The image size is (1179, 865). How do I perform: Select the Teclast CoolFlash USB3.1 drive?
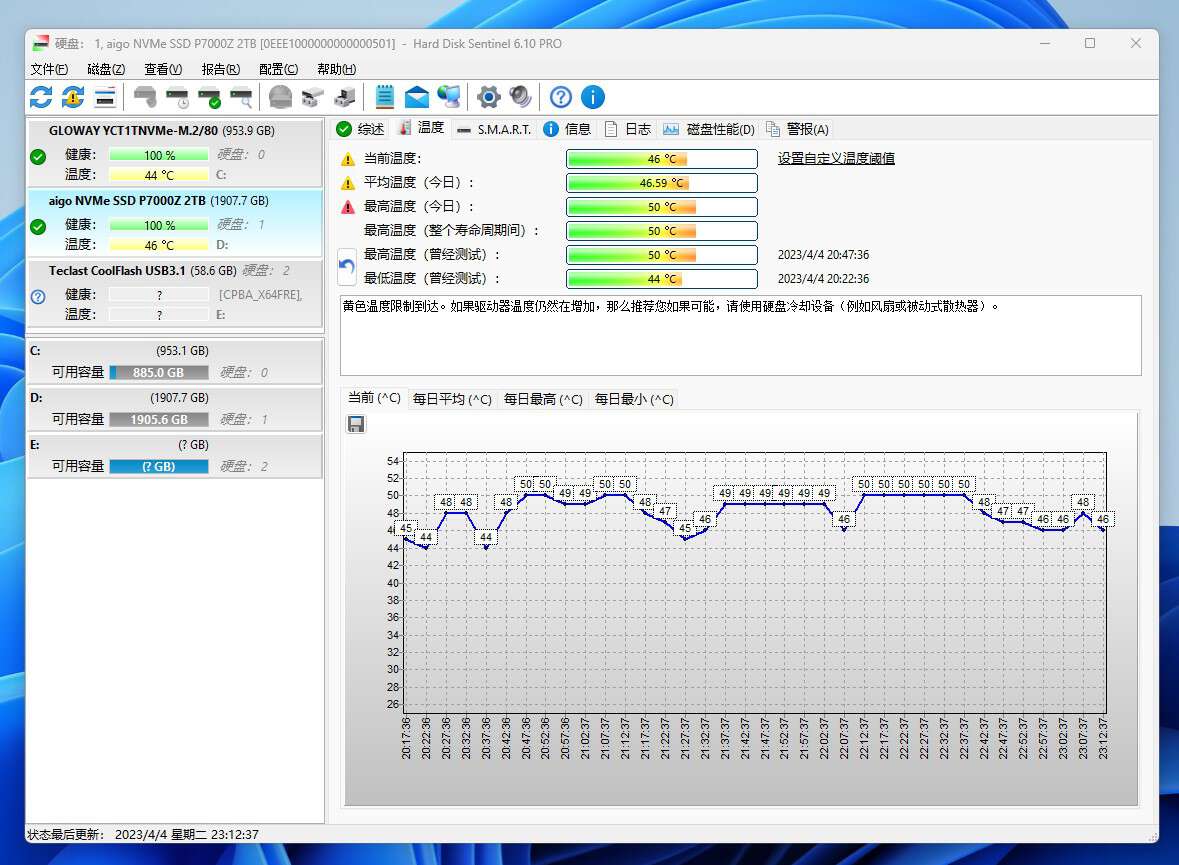tap(150, 272)
